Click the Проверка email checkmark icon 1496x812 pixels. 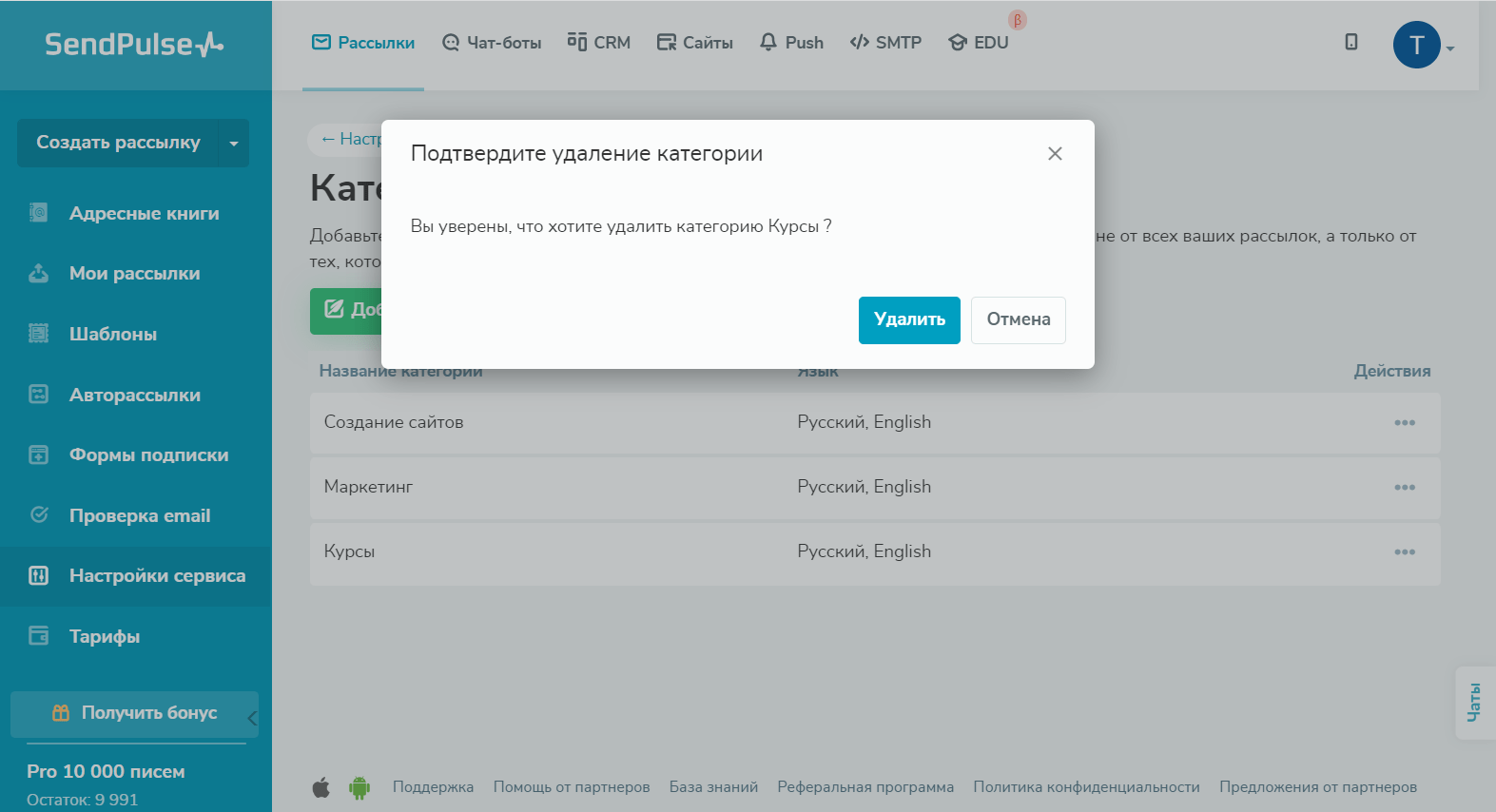click(39, 515)
